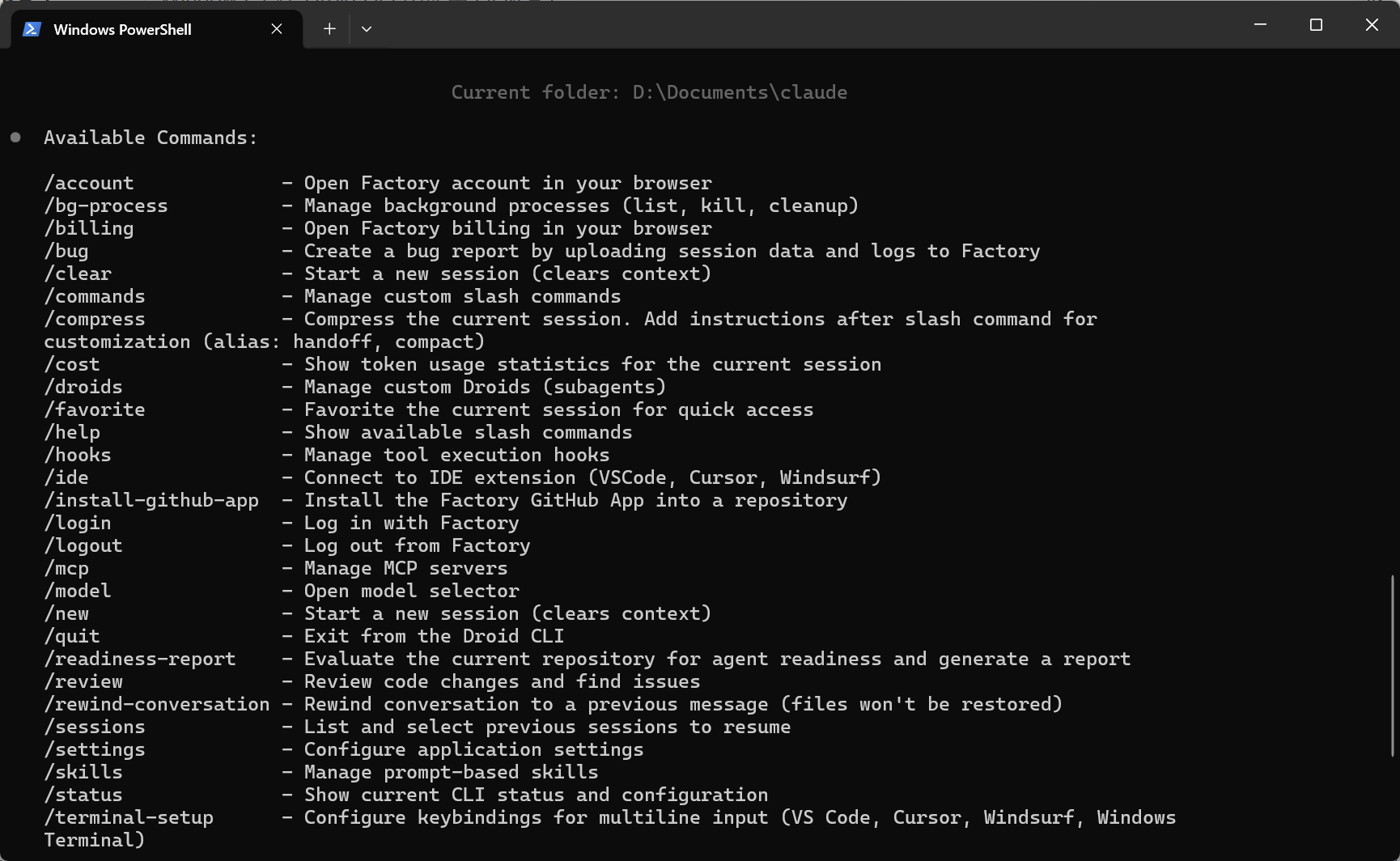Viewport: 1400px width, 861px height.
Task: Click 'Configure application settings' description
Action: pos(474,749)
